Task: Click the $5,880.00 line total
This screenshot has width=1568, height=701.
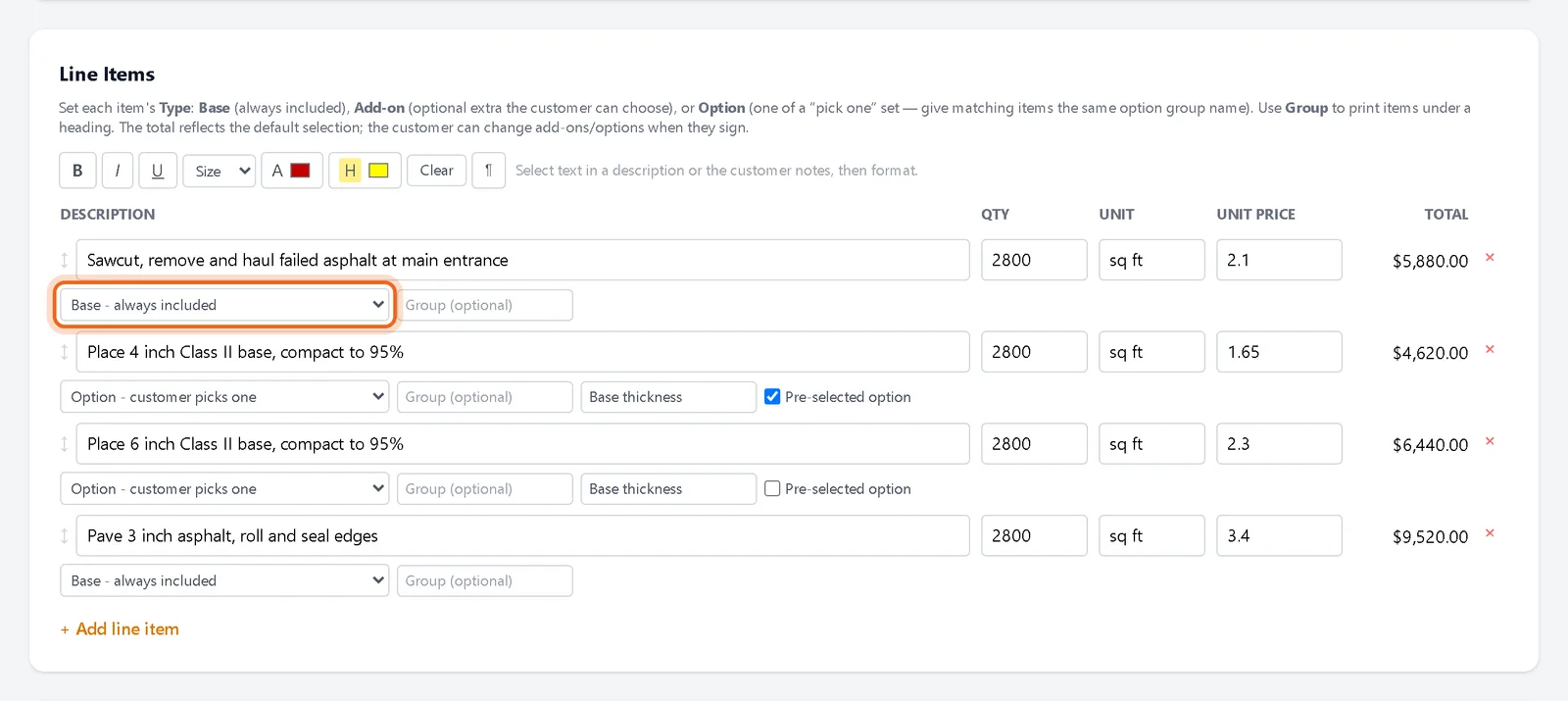Action: pyautogui.click(x=1430, y=262)
